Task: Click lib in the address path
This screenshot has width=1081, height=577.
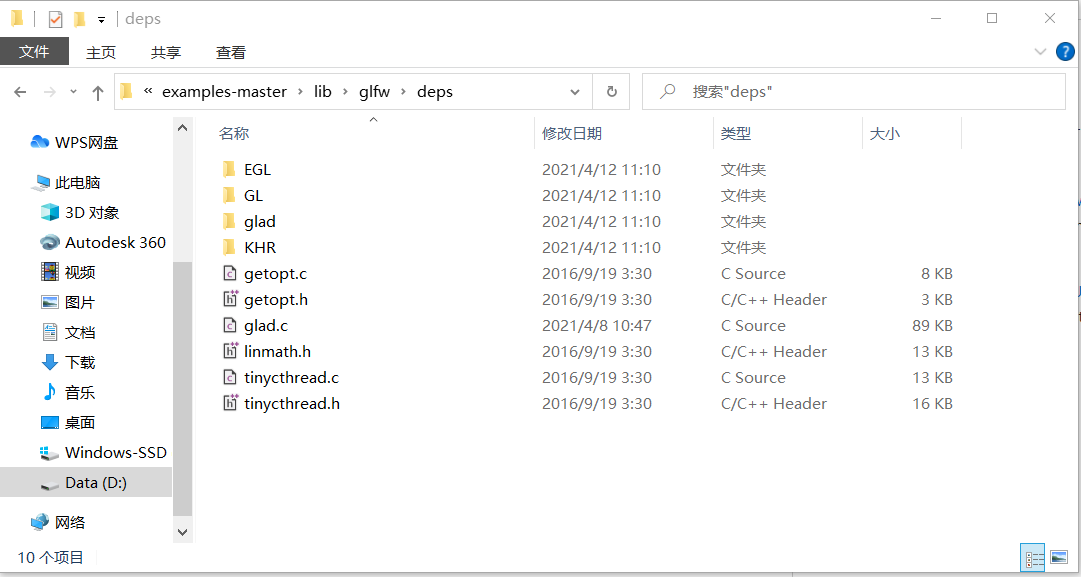Action: click(323, 92)
